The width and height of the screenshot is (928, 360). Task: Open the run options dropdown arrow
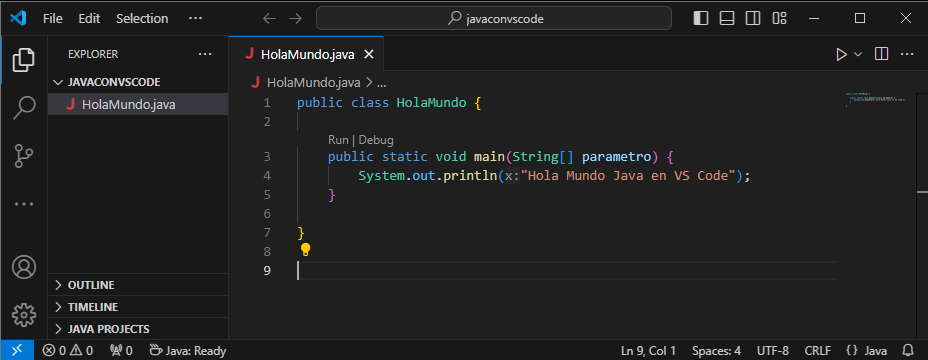858,54
